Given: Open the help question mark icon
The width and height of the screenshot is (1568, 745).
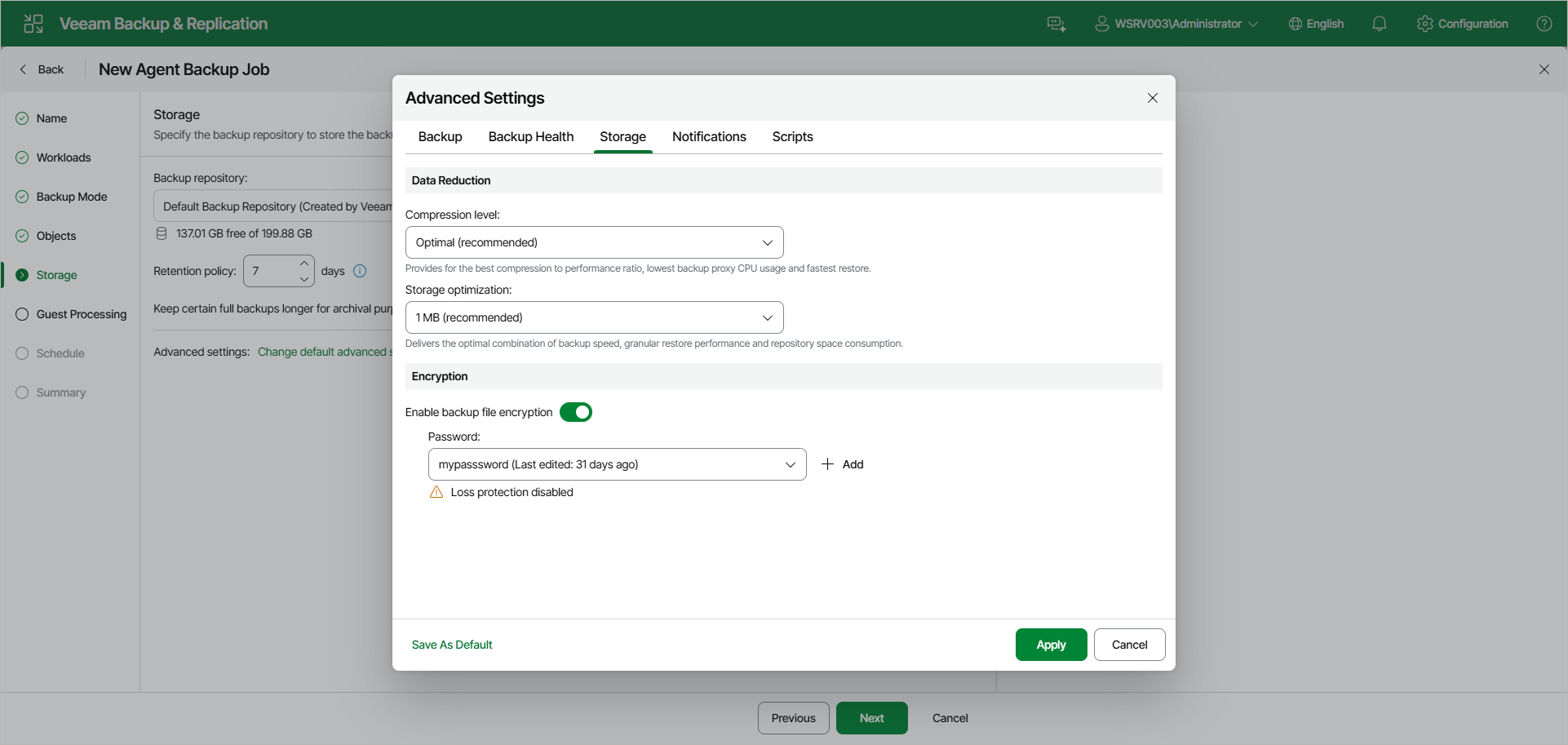Looking at the screenshot, I should click(1544, 24).
